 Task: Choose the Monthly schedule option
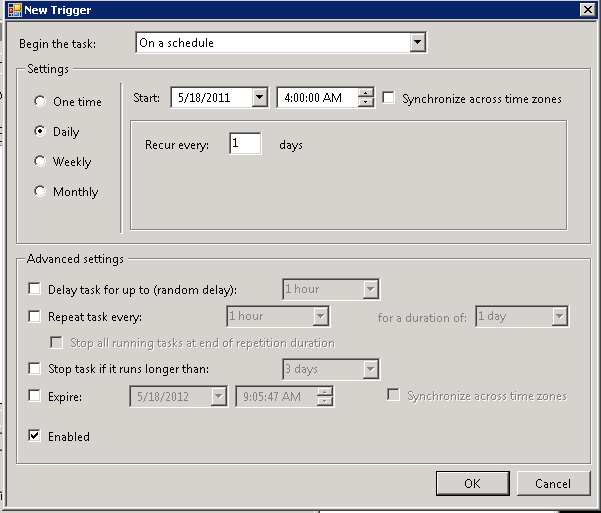pos(41,192)
